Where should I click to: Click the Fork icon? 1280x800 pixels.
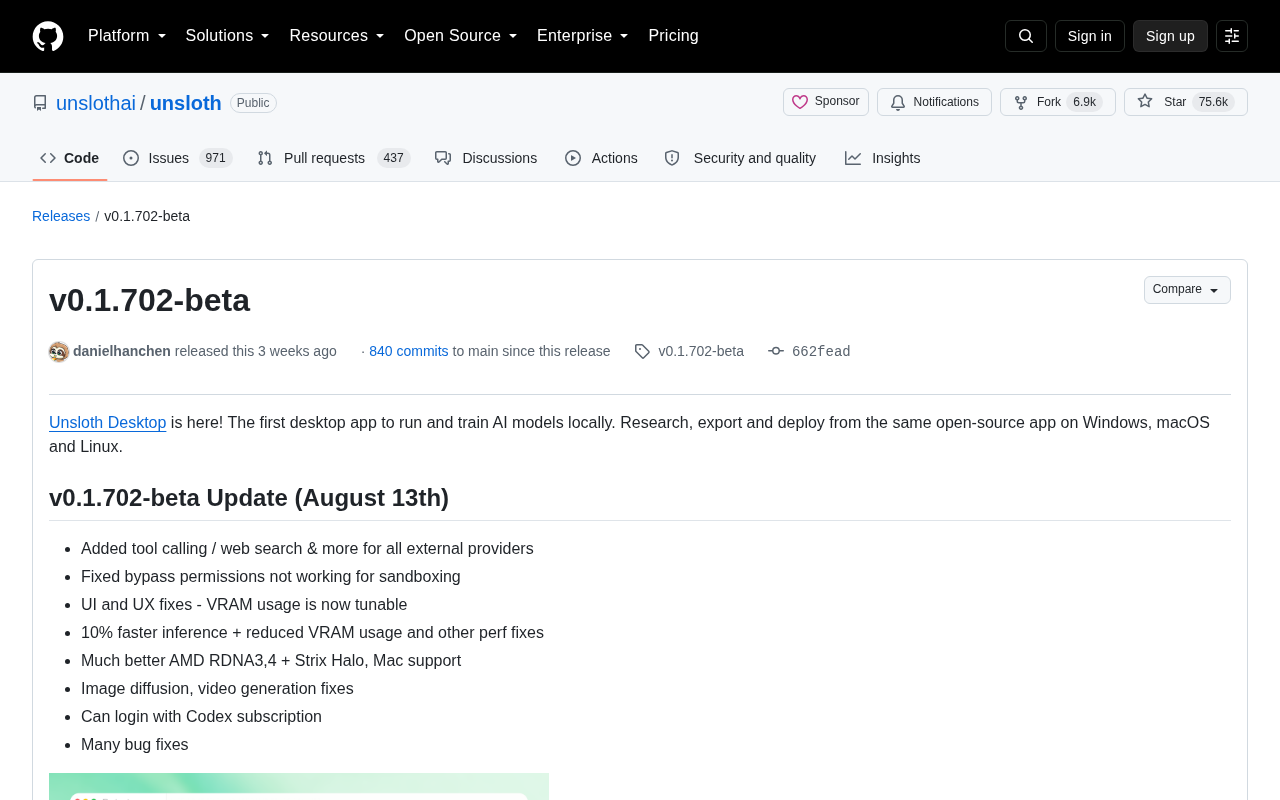click(1021, 102)
